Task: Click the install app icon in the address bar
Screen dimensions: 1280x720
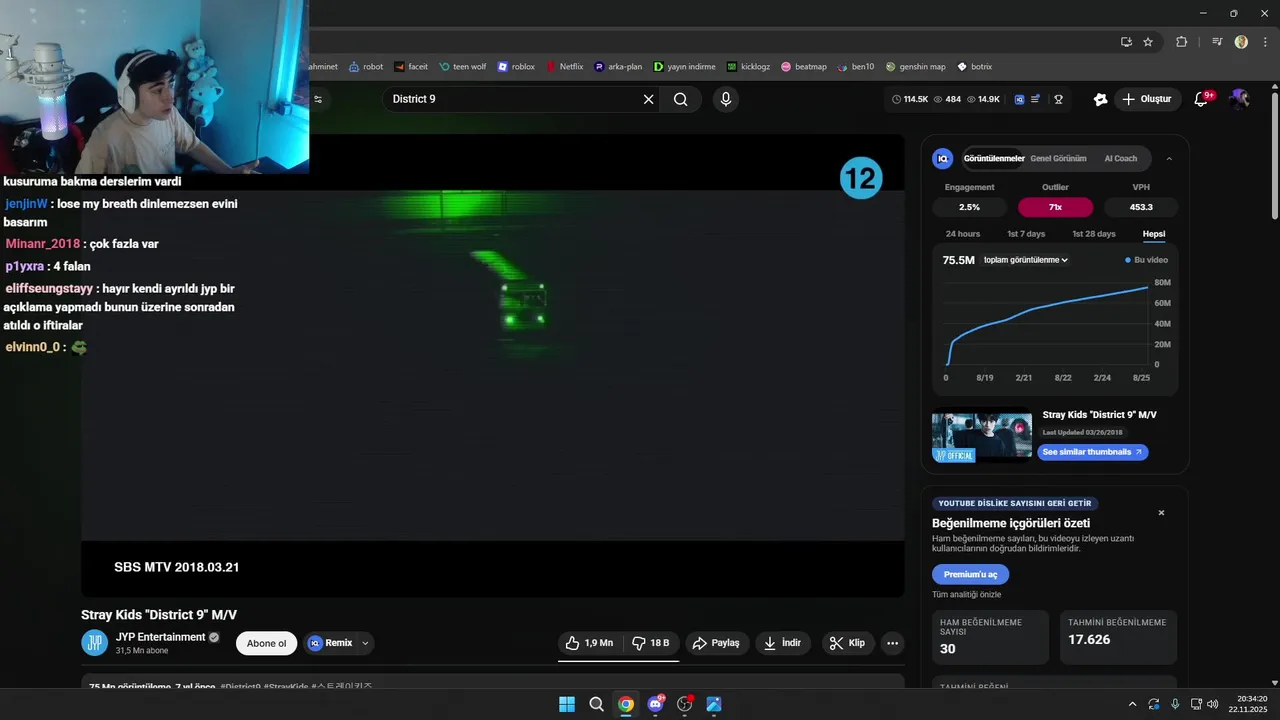Action: (1126, 42)
